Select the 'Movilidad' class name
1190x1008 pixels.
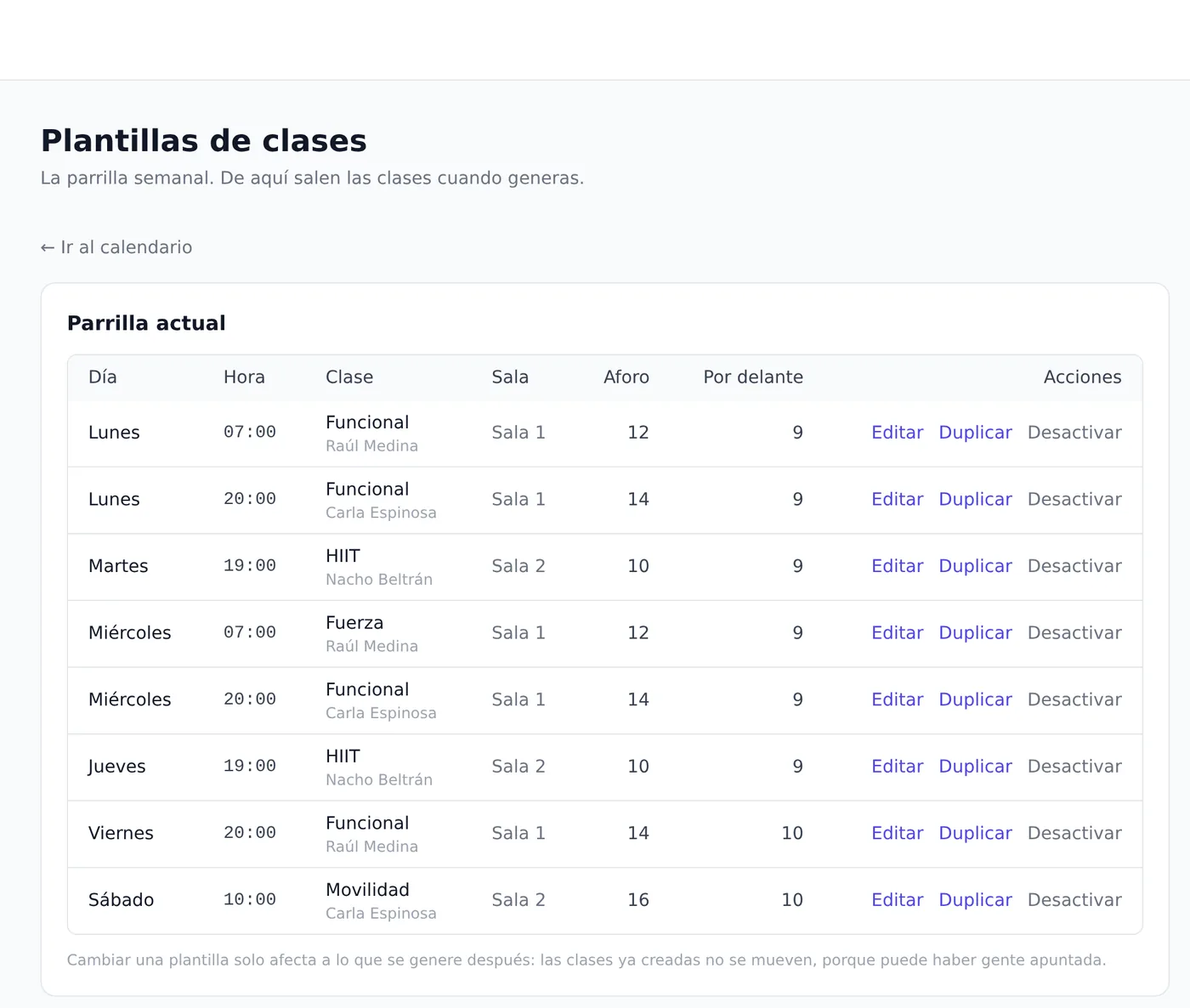click(367, 890)
